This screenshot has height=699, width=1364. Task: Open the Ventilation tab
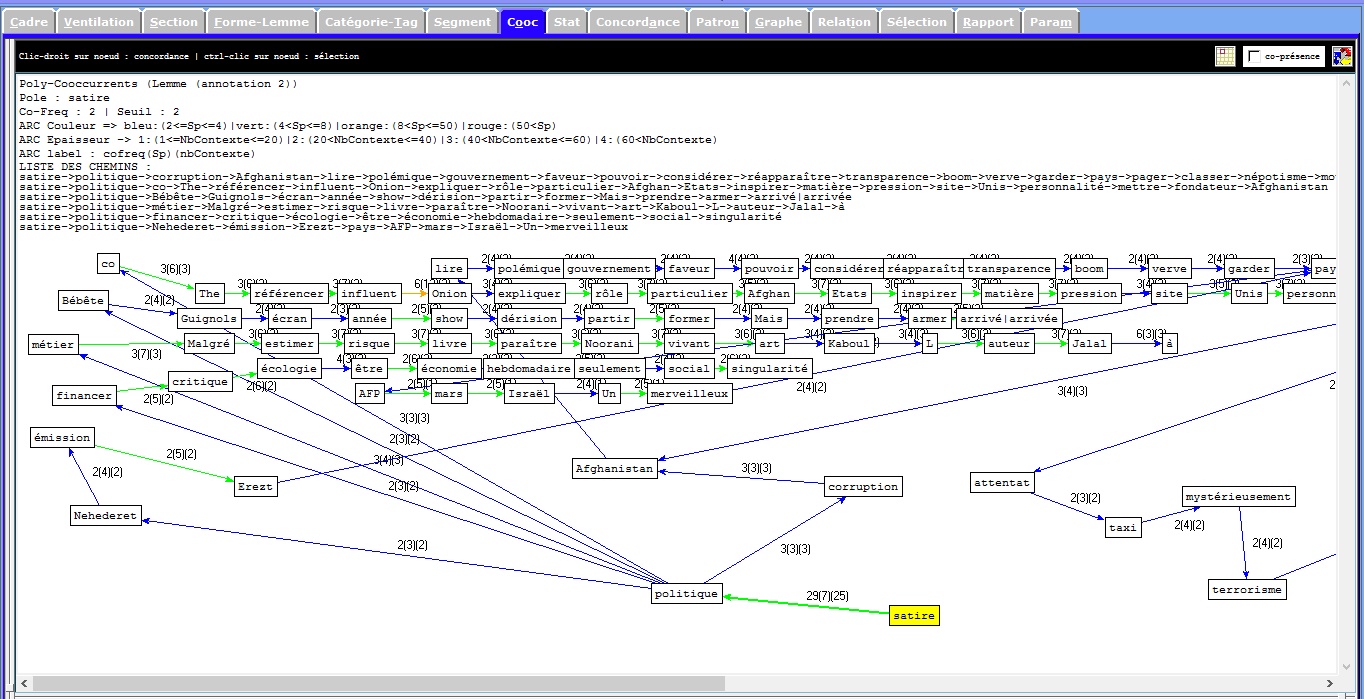pyautogui.click(x=98, y=22)
